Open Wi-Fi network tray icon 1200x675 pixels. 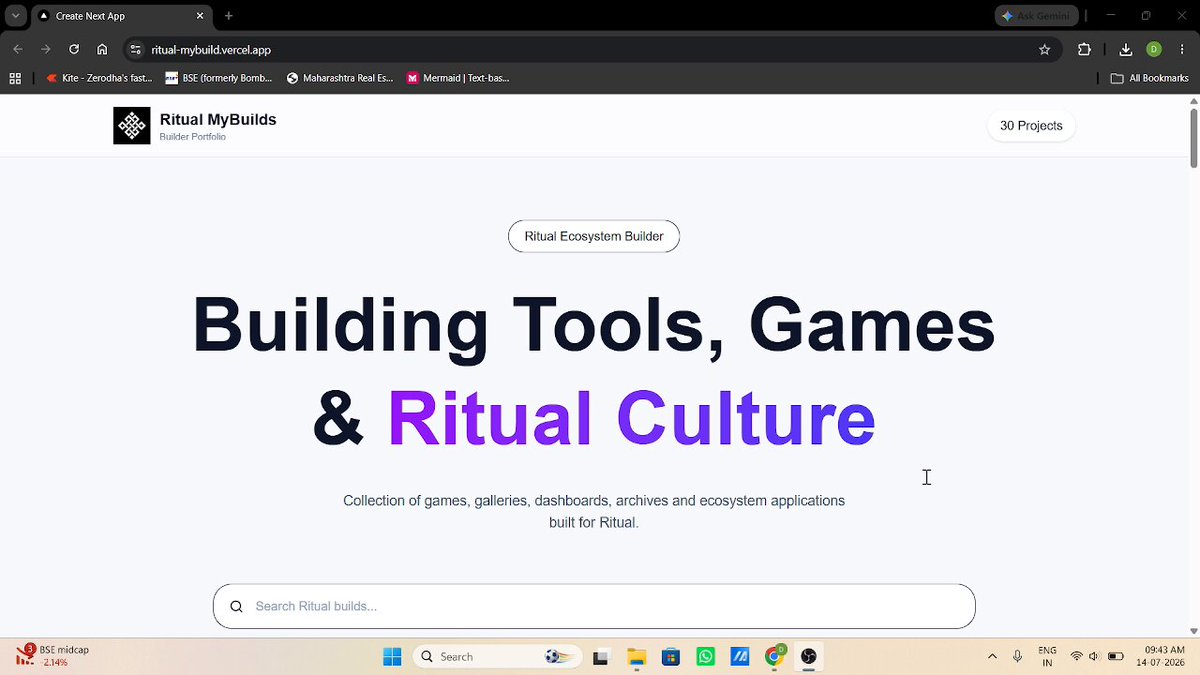(1076, 656)
